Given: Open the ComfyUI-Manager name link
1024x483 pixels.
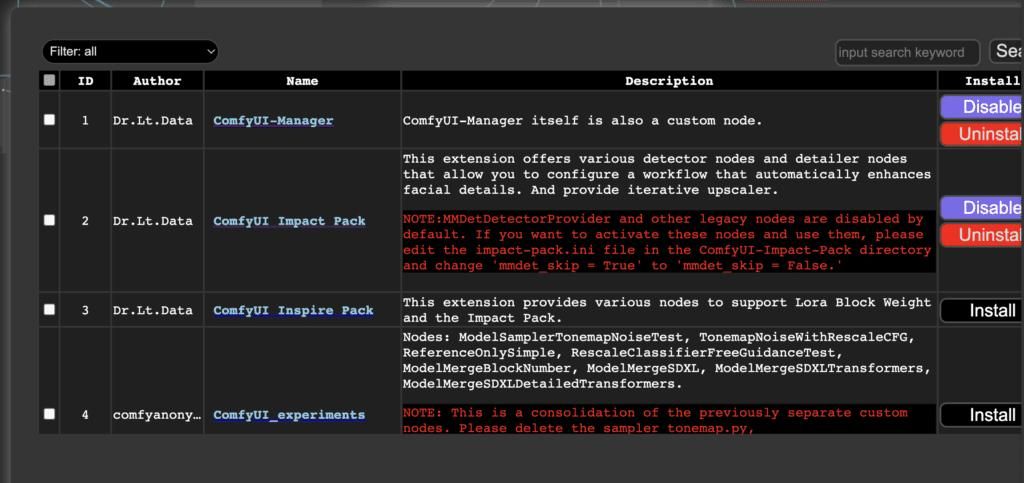Looking at the screenshot, I should (273, 121).
